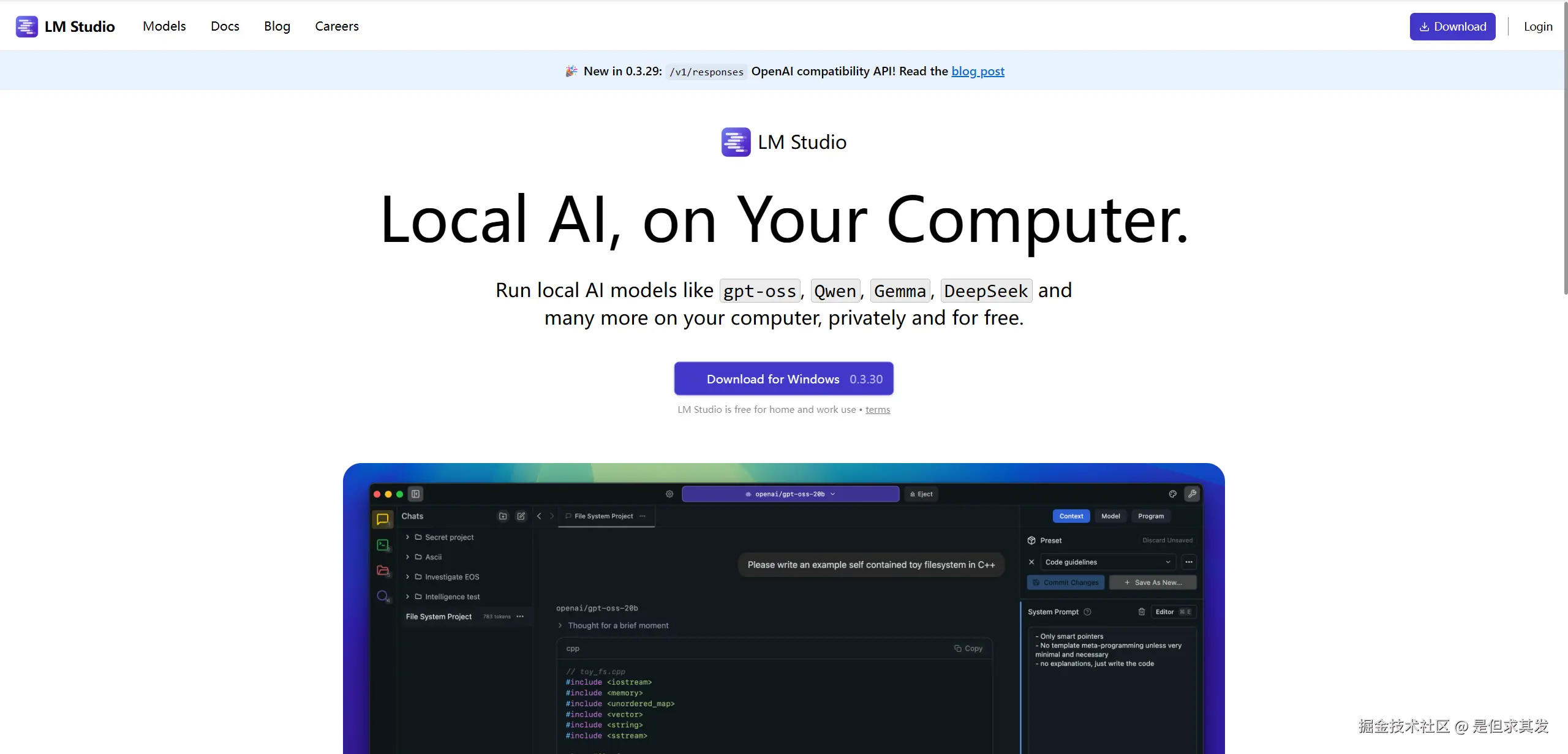Open the openai/gpt-oss-20b model selector dropdown

[790, 494]
